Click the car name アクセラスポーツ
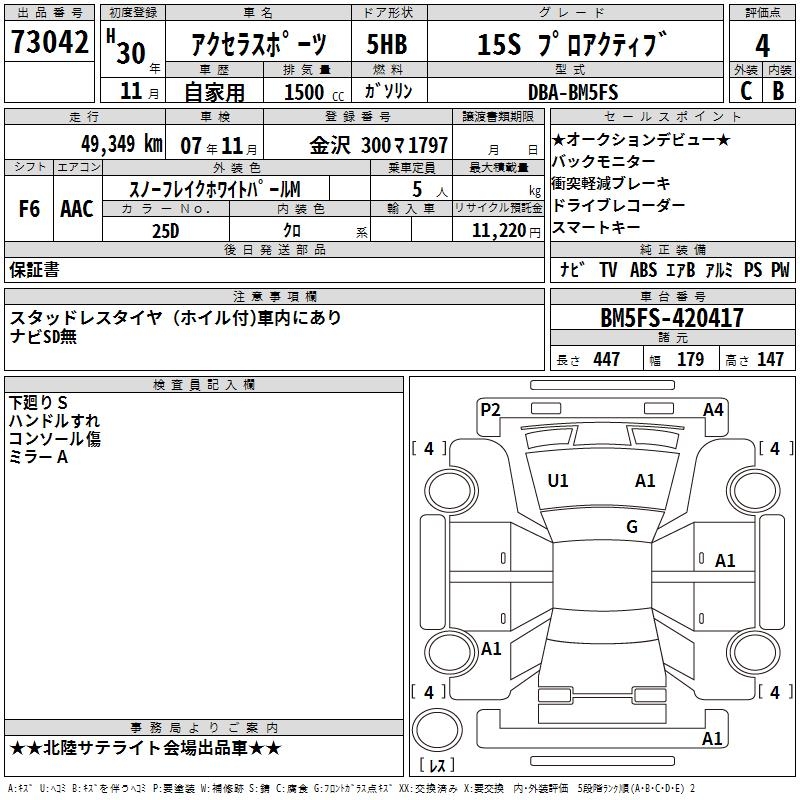This screenshot has height=800, width=800. coord(259,44)
